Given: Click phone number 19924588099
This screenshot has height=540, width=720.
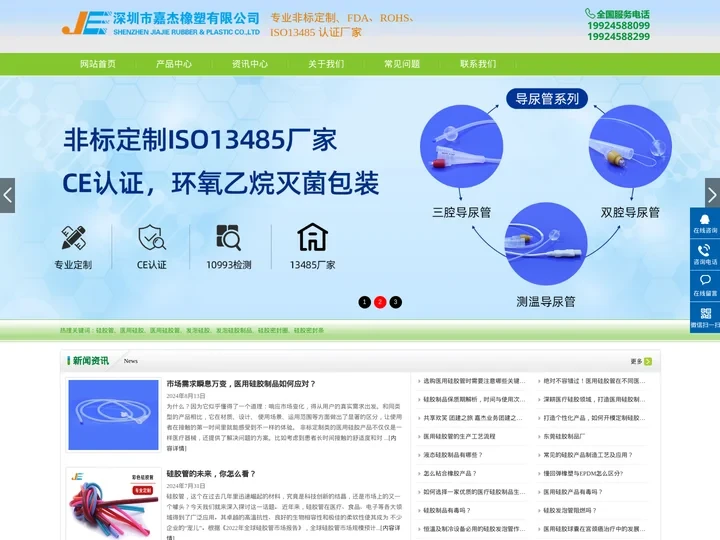Looking at the screenshot, I should tap(619, 25).
